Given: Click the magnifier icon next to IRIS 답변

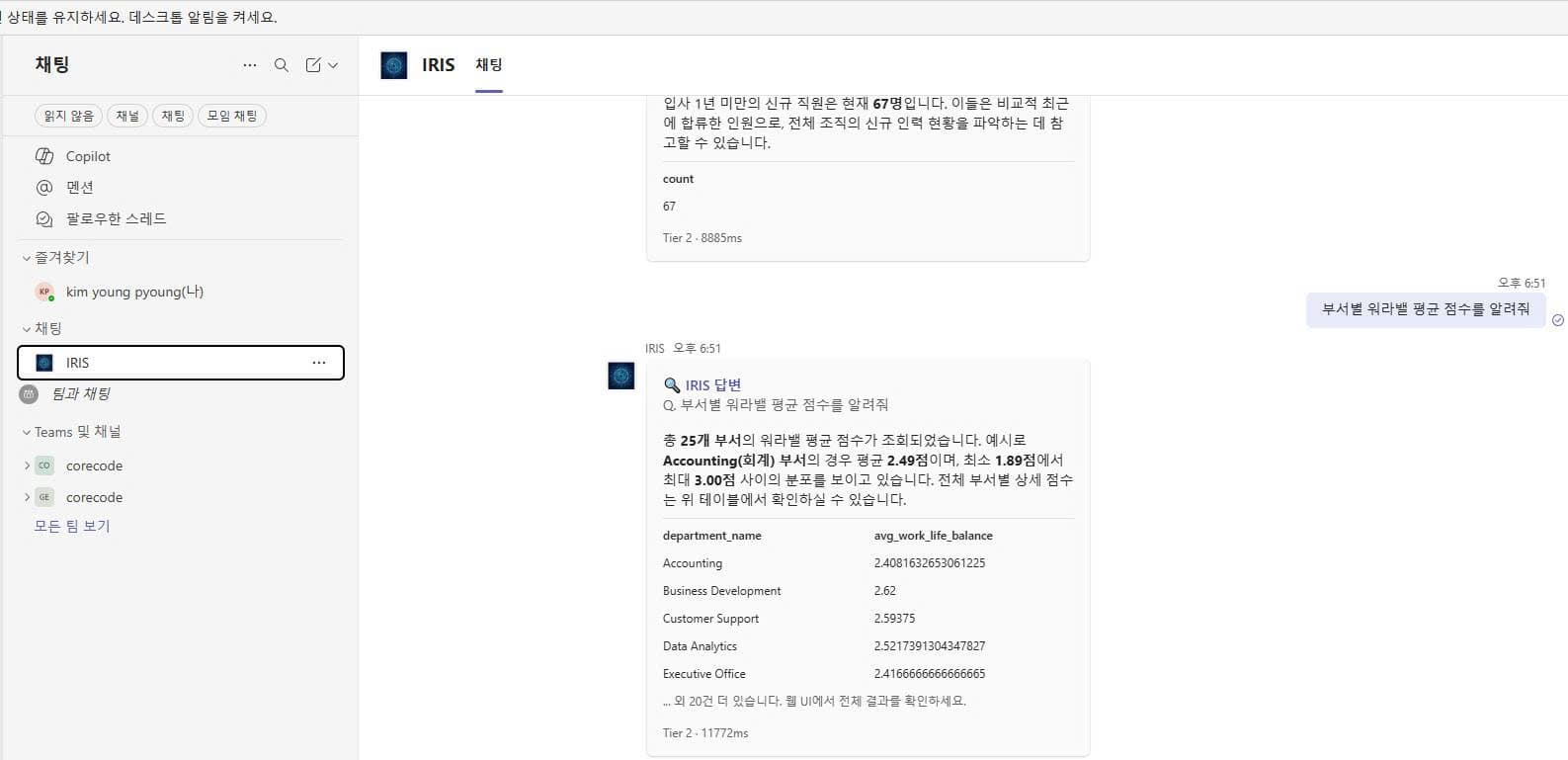Looking at the screenshot, I should coord(672,385).
